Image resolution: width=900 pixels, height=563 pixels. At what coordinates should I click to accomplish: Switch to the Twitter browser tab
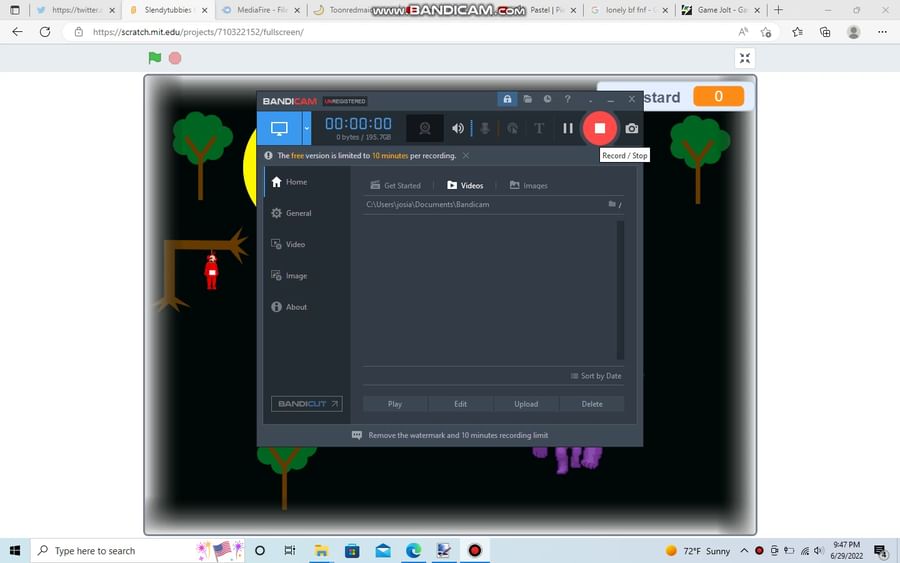(75, 10)
